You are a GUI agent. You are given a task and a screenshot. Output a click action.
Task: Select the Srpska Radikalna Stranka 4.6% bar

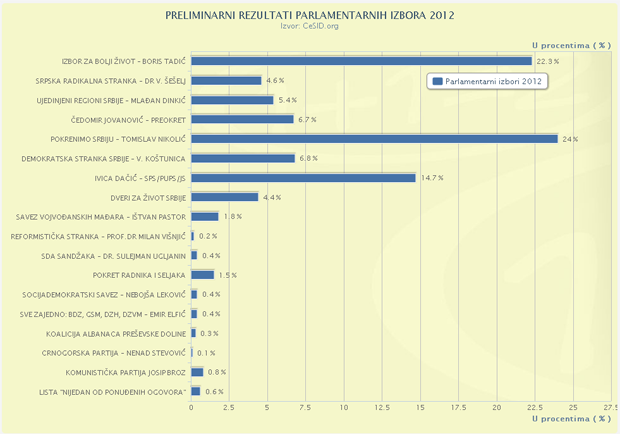(x=226, y=81)
